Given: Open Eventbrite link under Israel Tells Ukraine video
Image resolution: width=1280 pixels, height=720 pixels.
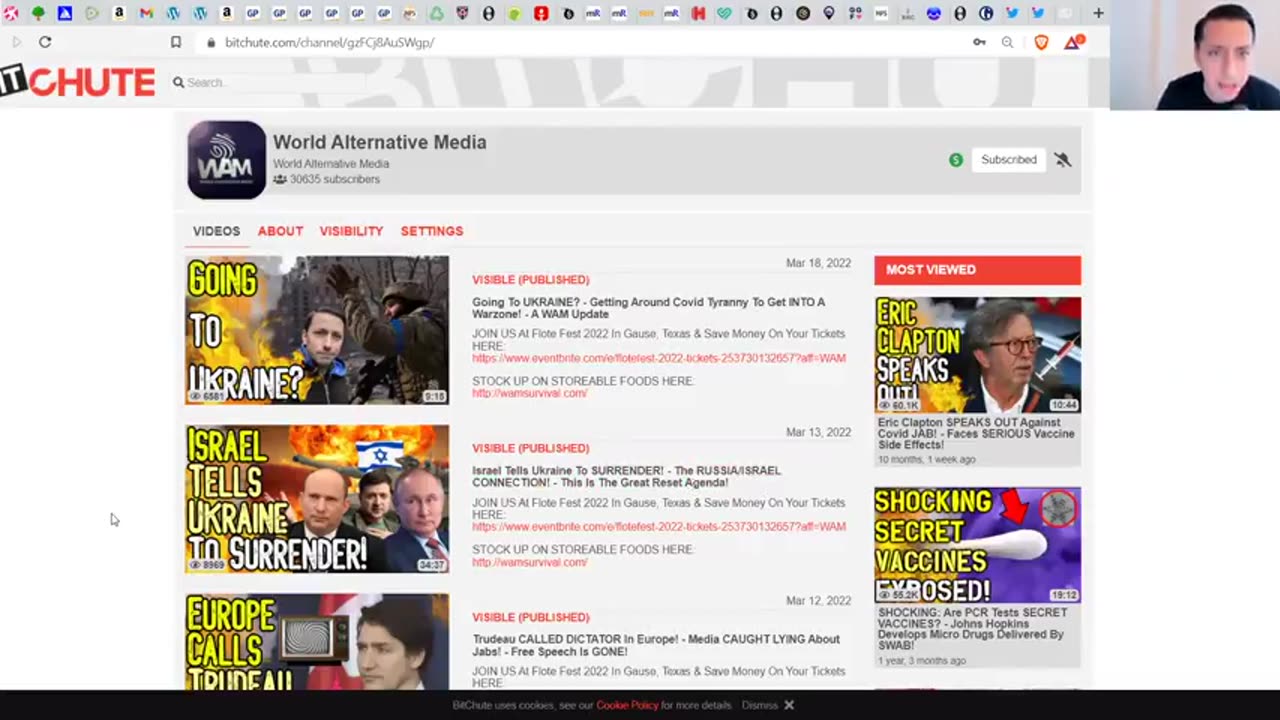Looking at the screenshot, I should pyautogui.click(x=659, y=527).
